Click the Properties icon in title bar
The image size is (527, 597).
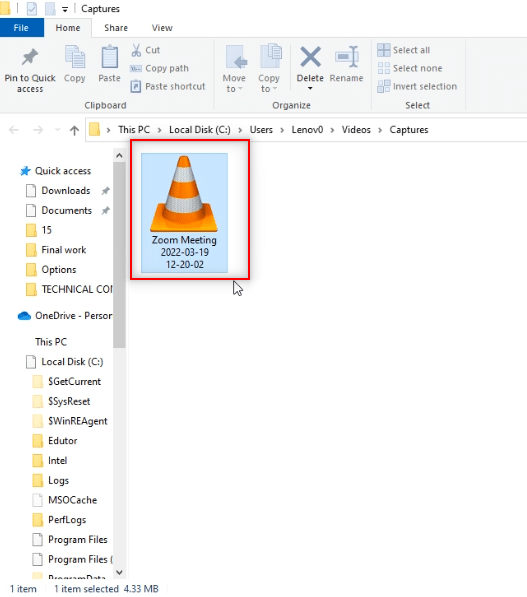point(32,9)
